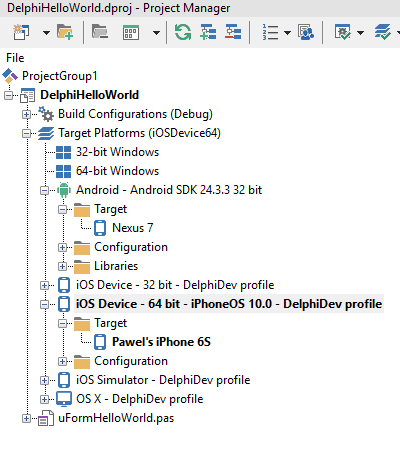Image resolution: width=400 pixels, height=456 pixels.
Task: Select the uFormHelloWorld.pas file
Action: 116,418
